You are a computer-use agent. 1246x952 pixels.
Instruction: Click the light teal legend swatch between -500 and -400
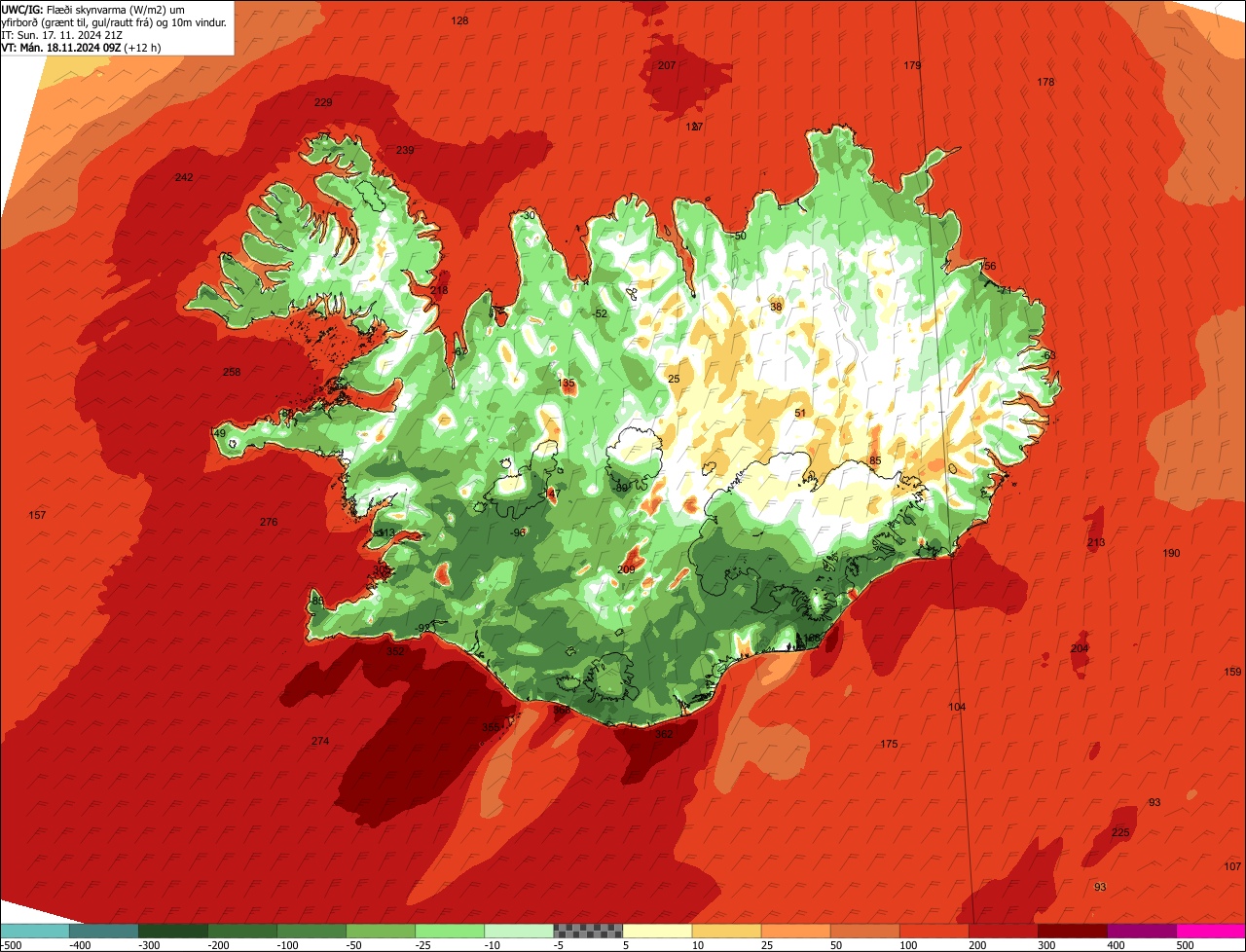34,931
